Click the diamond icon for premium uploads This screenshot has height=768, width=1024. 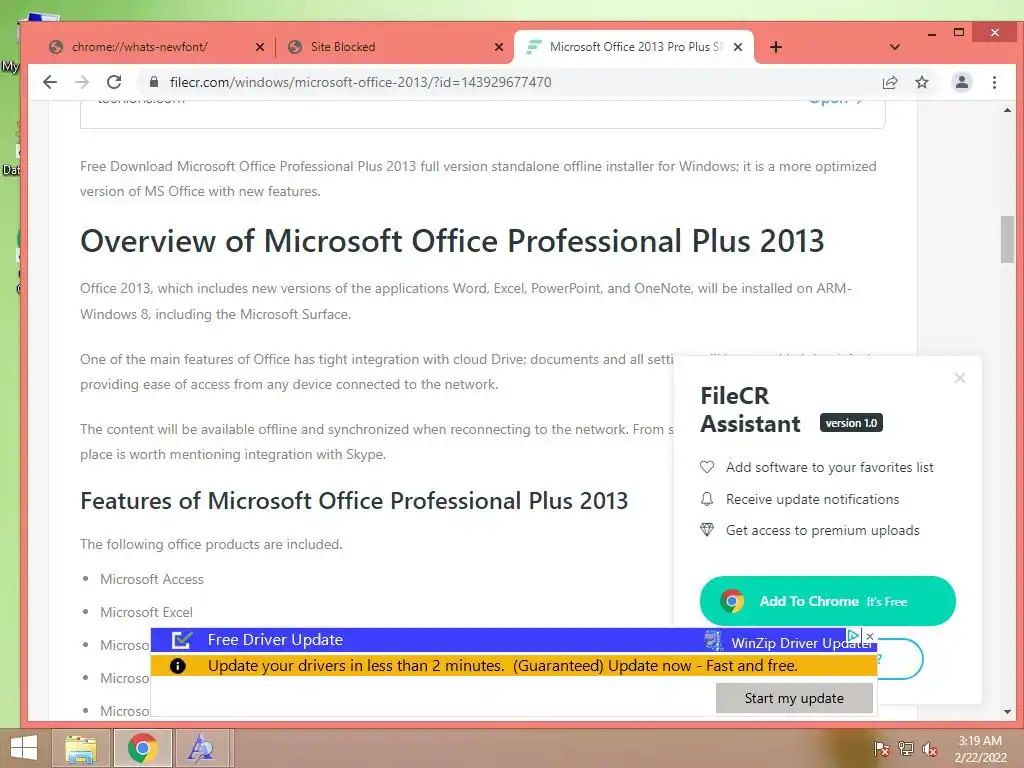707,530
